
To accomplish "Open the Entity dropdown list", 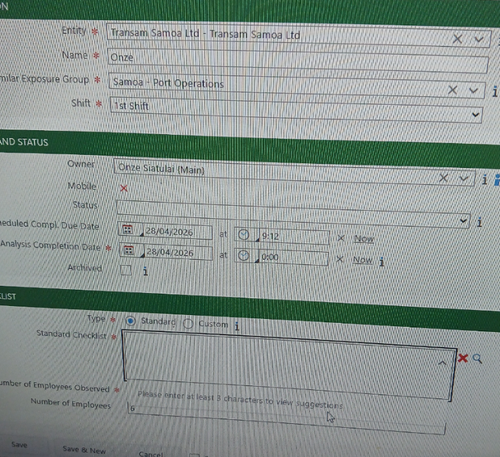I will [x=479, y=39].
